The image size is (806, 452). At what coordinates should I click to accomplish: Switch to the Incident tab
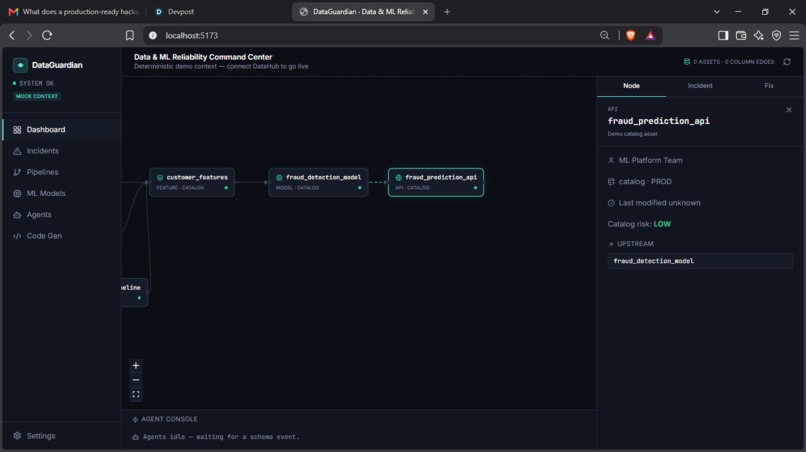[700, 86]
